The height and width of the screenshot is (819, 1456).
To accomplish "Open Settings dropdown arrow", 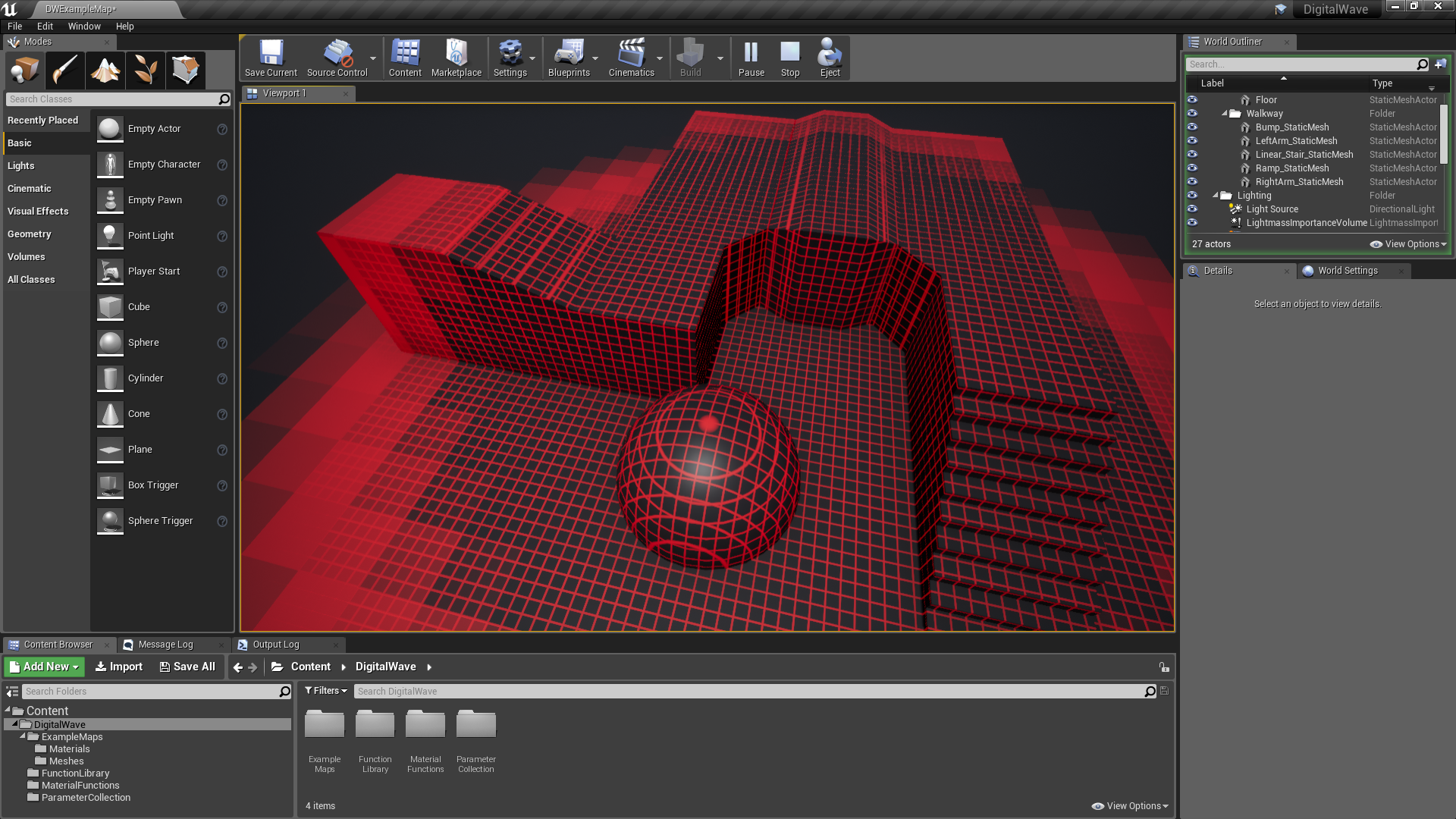I will pos(532,58).
